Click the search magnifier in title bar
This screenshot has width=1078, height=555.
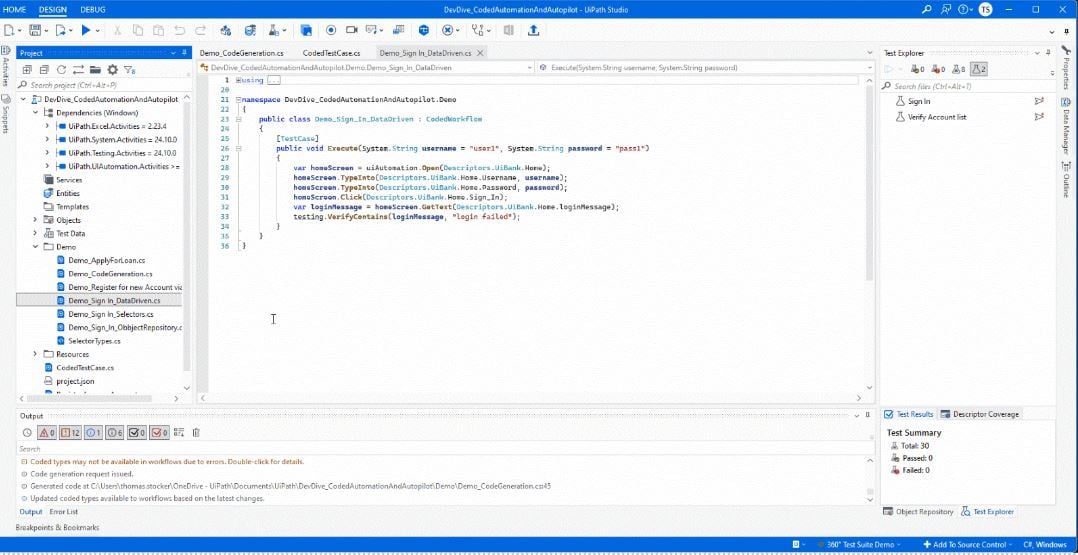pos(927,10)
